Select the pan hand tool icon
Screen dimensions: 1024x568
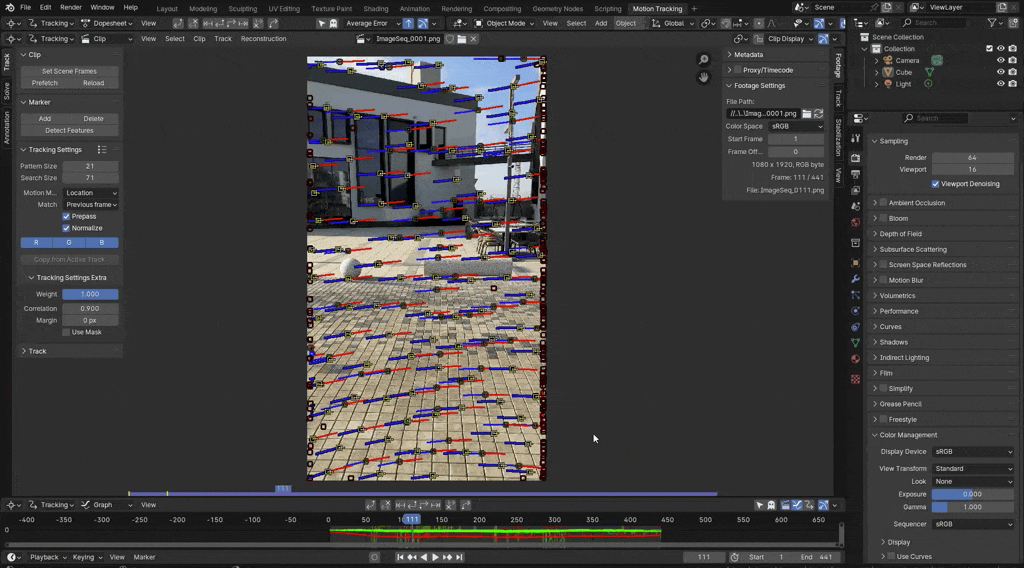[704, 77]
